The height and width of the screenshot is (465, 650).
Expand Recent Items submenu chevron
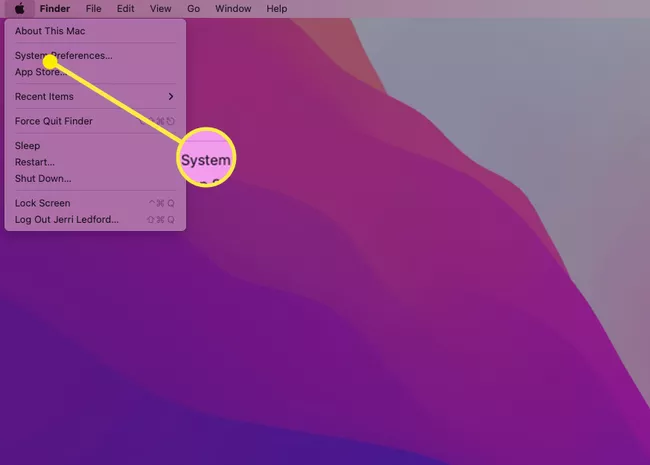click(171, 97)
